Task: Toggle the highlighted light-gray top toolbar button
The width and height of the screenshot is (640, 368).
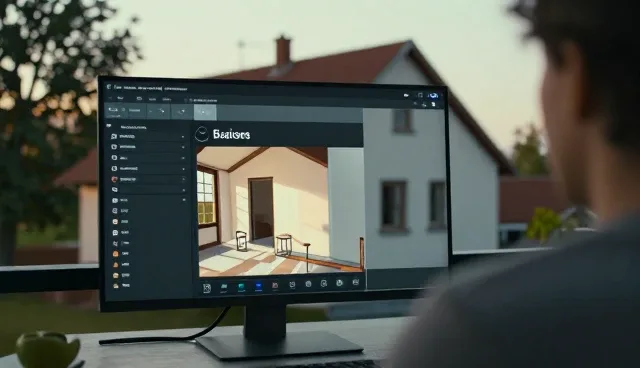Action: click(x=205, y=112)
